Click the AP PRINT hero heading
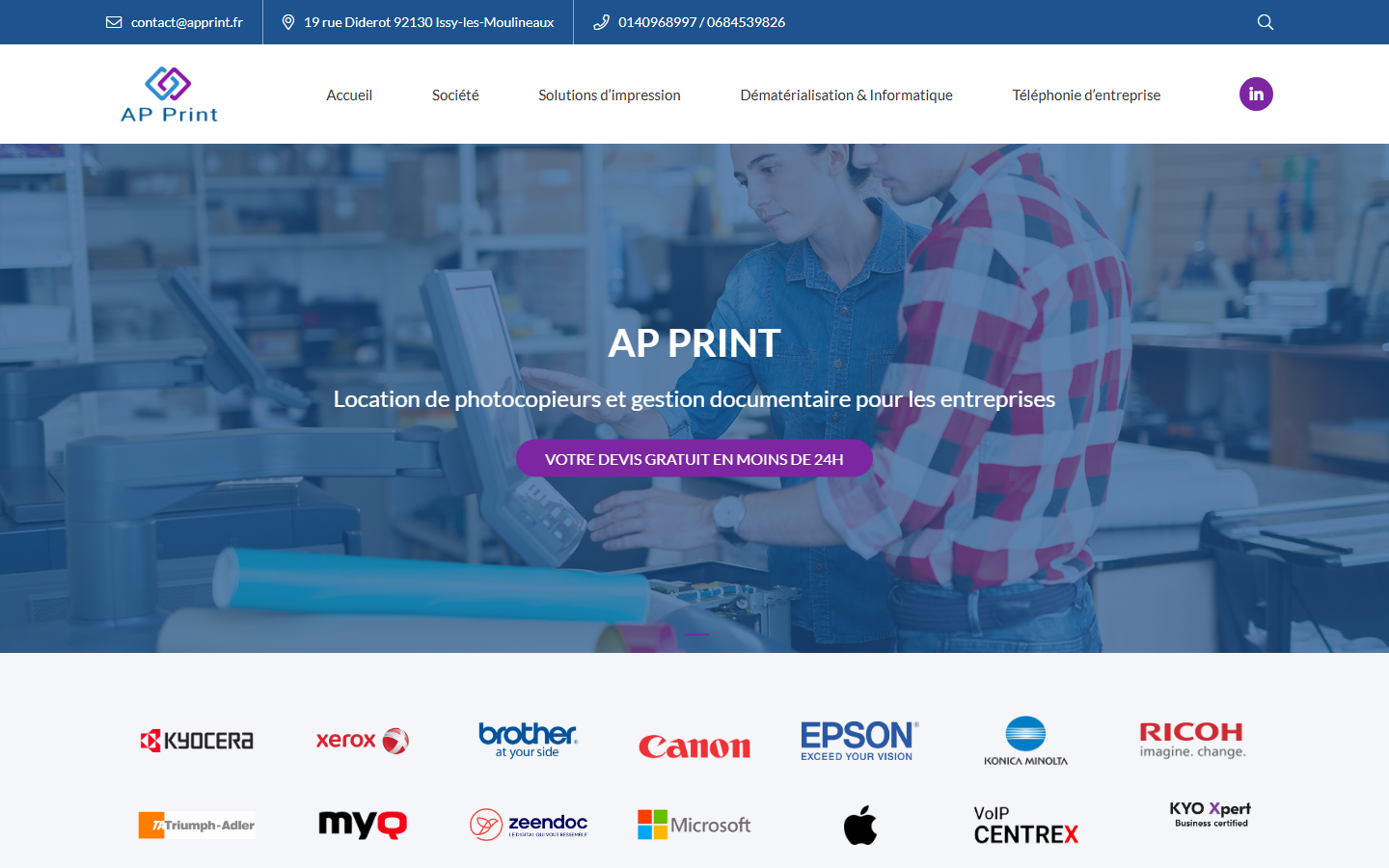1389x868 pixels. [x=694, y=343]
